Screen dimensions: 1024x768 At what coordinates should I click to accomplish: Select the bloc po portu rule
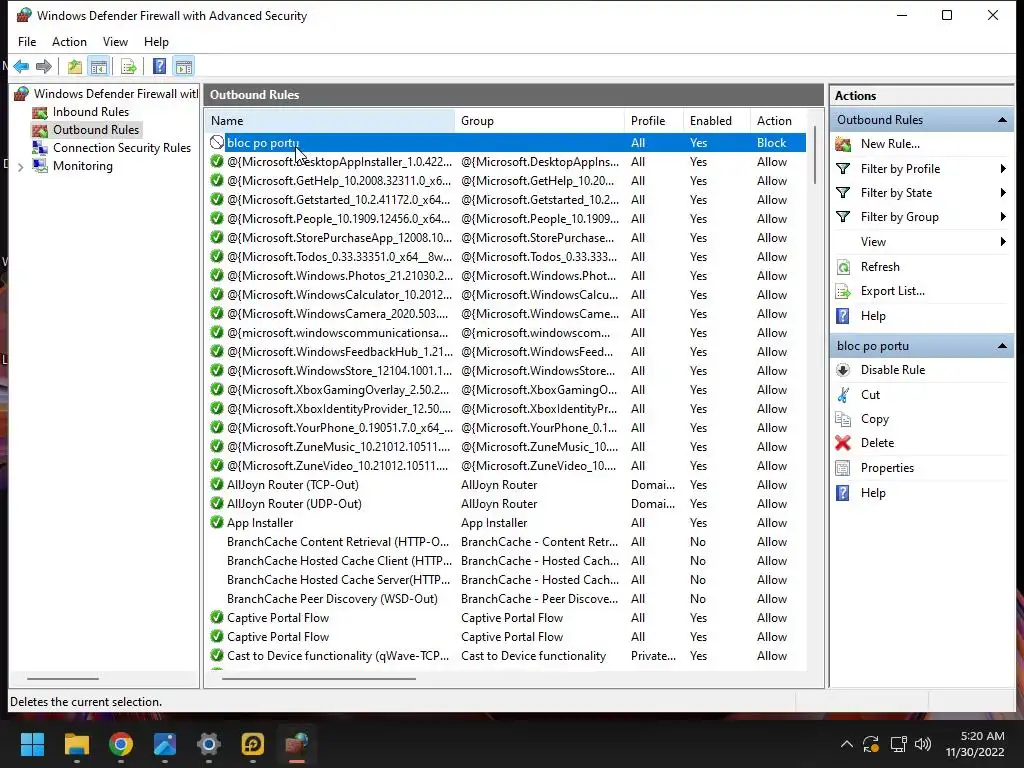tap(506, 142)
